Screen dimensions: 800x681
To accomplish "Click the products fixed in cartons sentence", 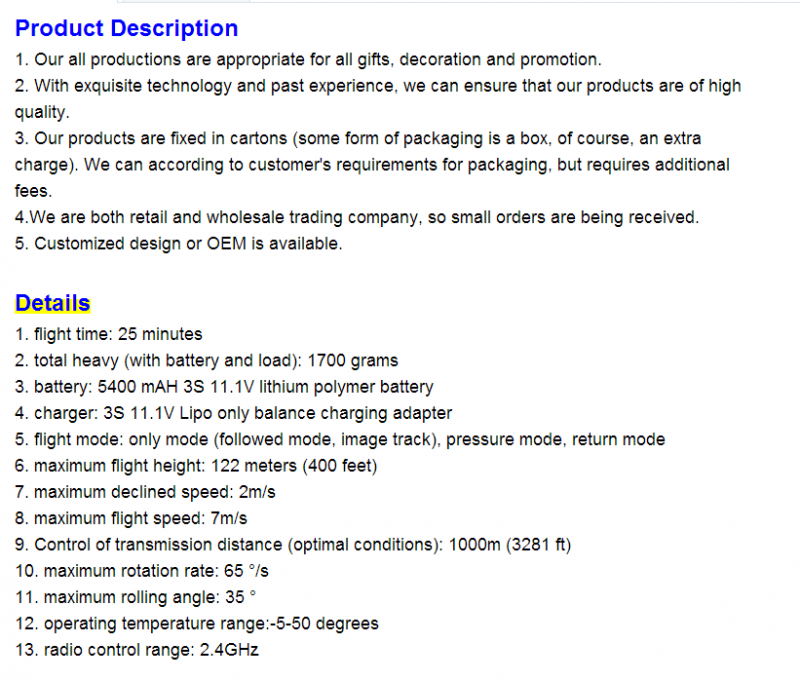I will 372,165.
